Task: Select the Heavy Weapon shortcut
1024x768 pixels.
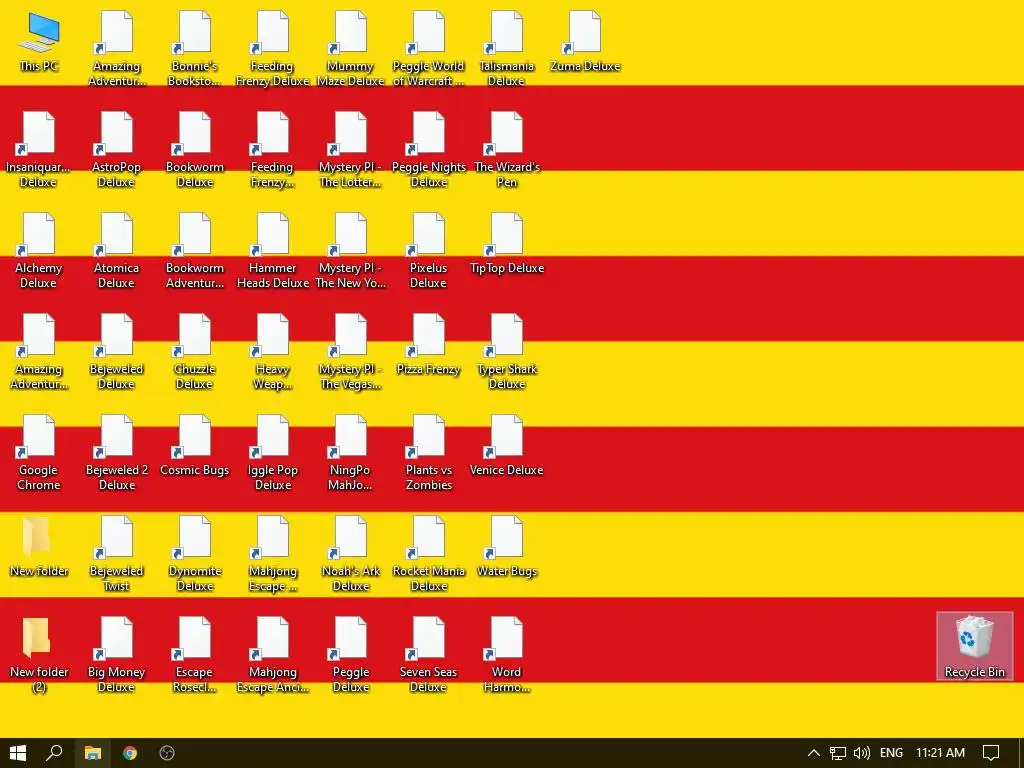Action: pos(272,352)
